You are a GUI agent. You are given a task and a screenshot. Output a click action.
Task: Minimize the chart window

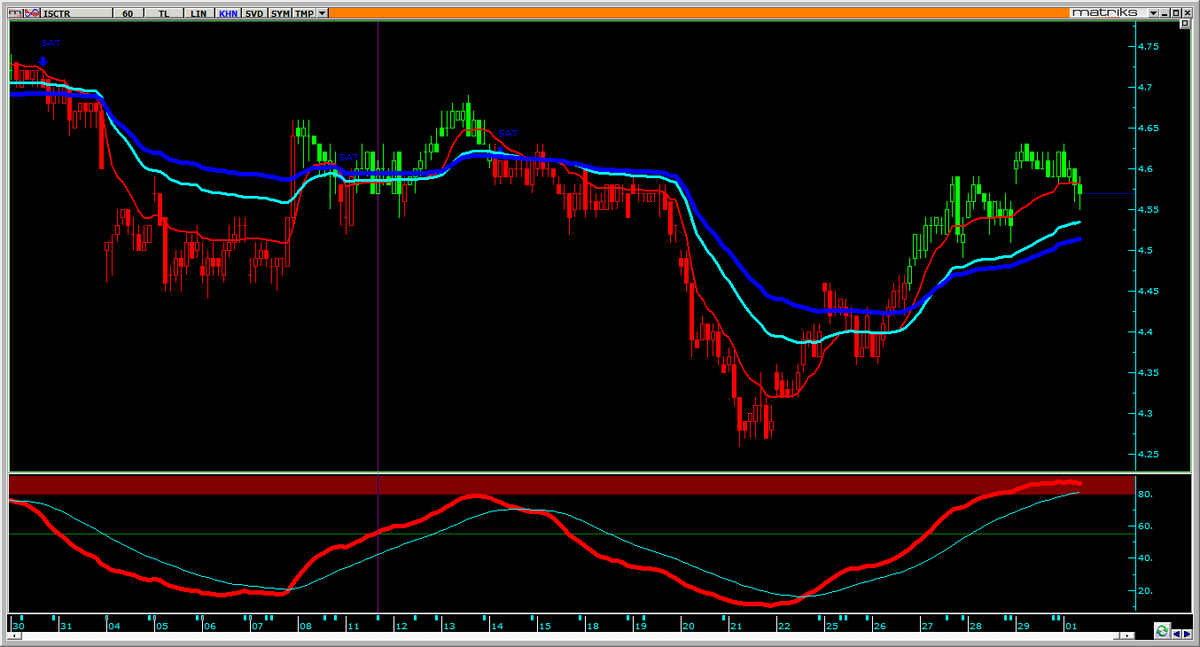point(1165,13)
